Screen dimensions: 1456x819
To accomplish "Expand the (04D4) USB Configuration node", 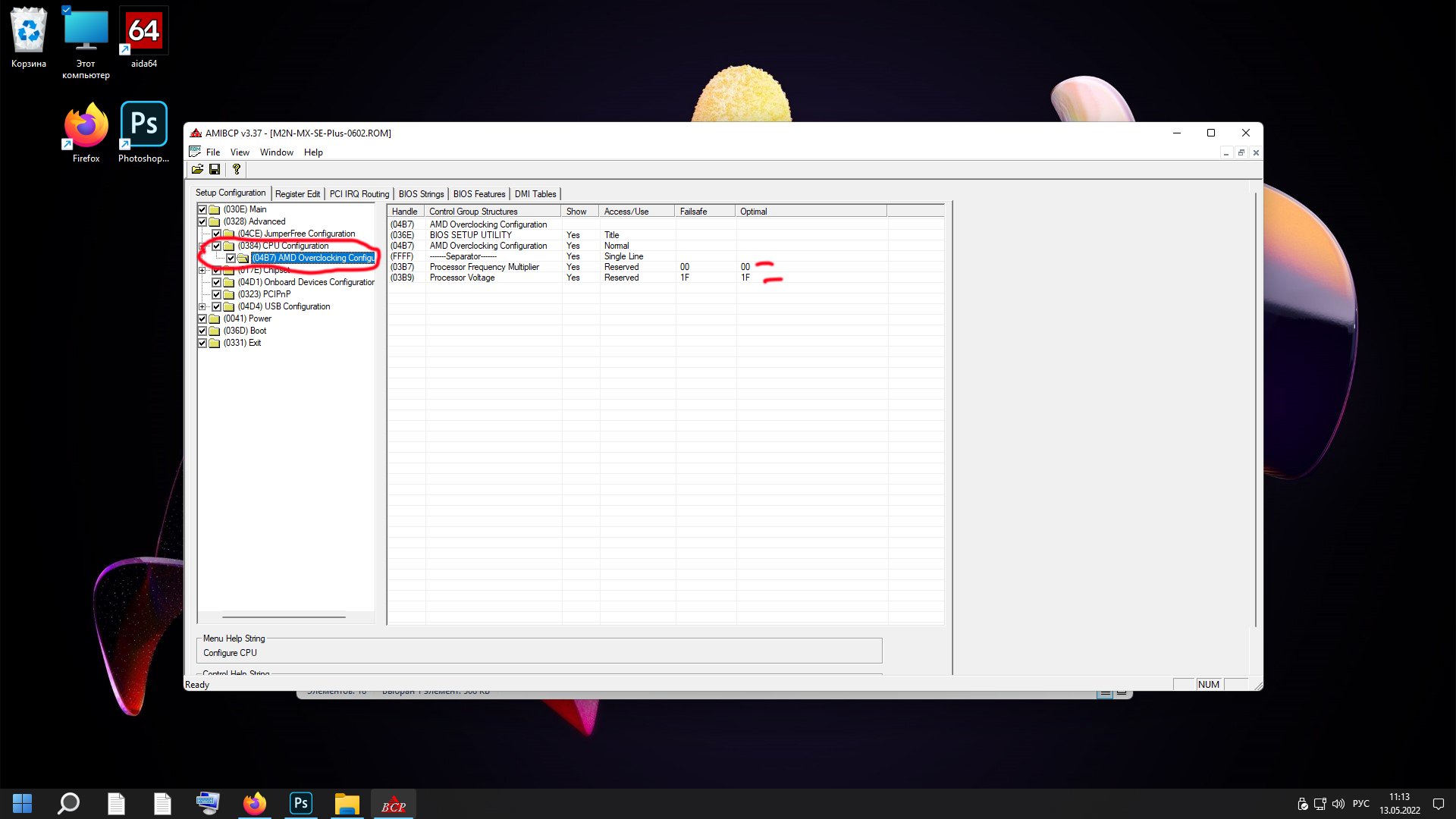I will [x=202, y=306].
